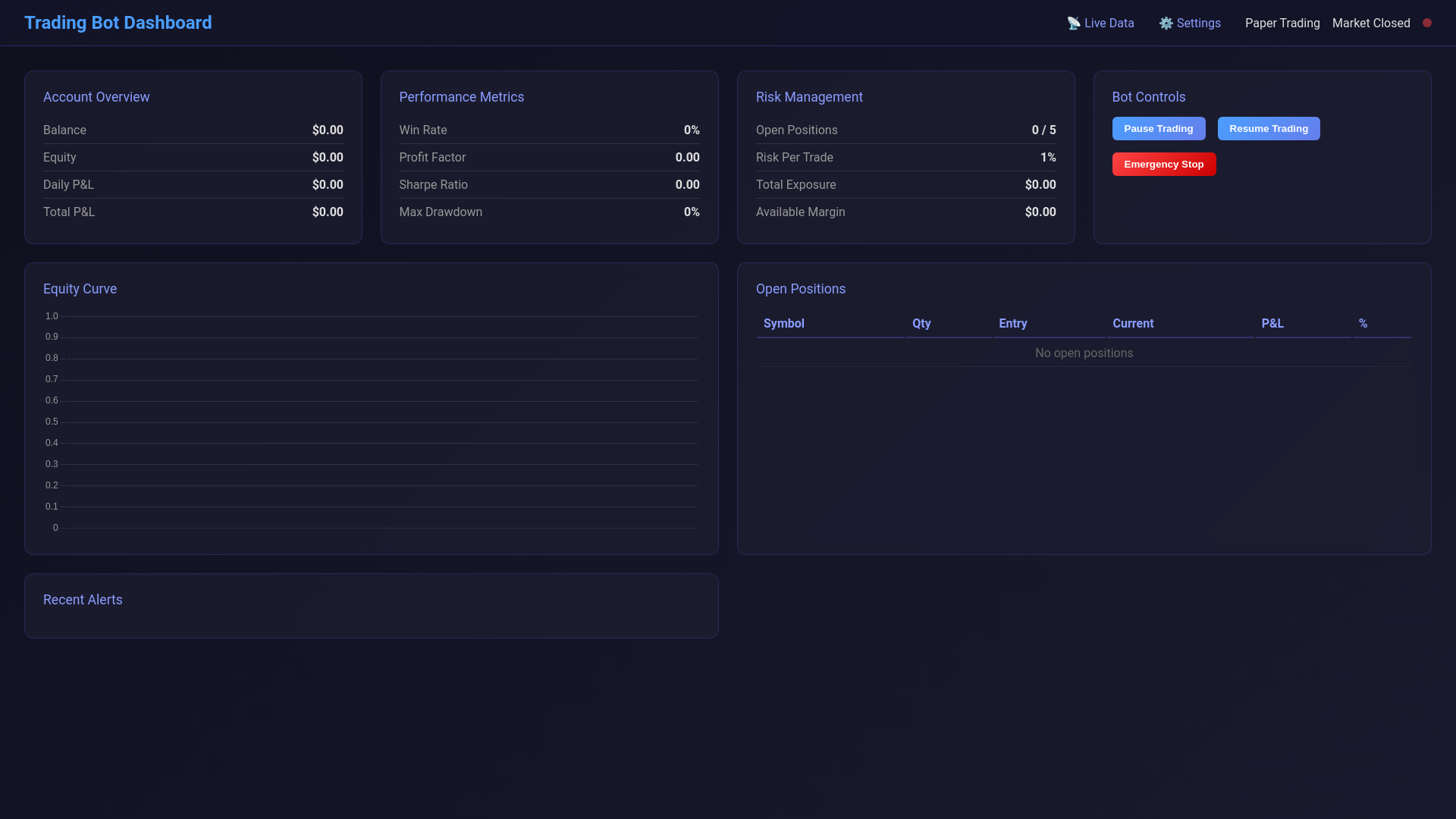This screenshot has height=819, width=1456.
Task: Click the Equity Curve heading
Action: [x=80, y=289]
